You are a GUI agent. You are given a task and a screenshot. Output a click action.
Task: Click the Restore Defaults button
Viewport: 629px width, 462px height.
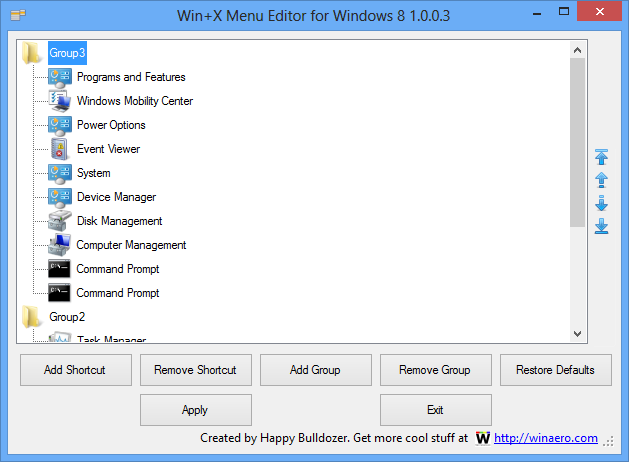pyautogui.click(x=556, y=370)
